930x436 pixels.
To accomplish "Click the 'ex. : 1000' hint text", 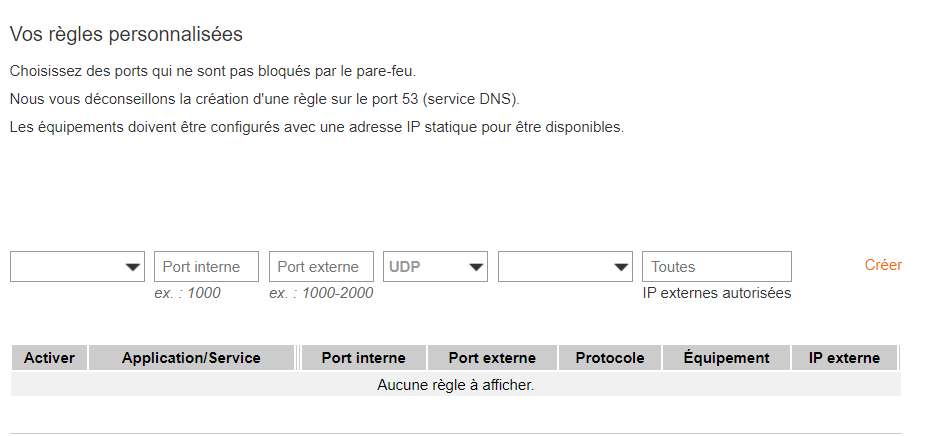I will coord(188,293).
